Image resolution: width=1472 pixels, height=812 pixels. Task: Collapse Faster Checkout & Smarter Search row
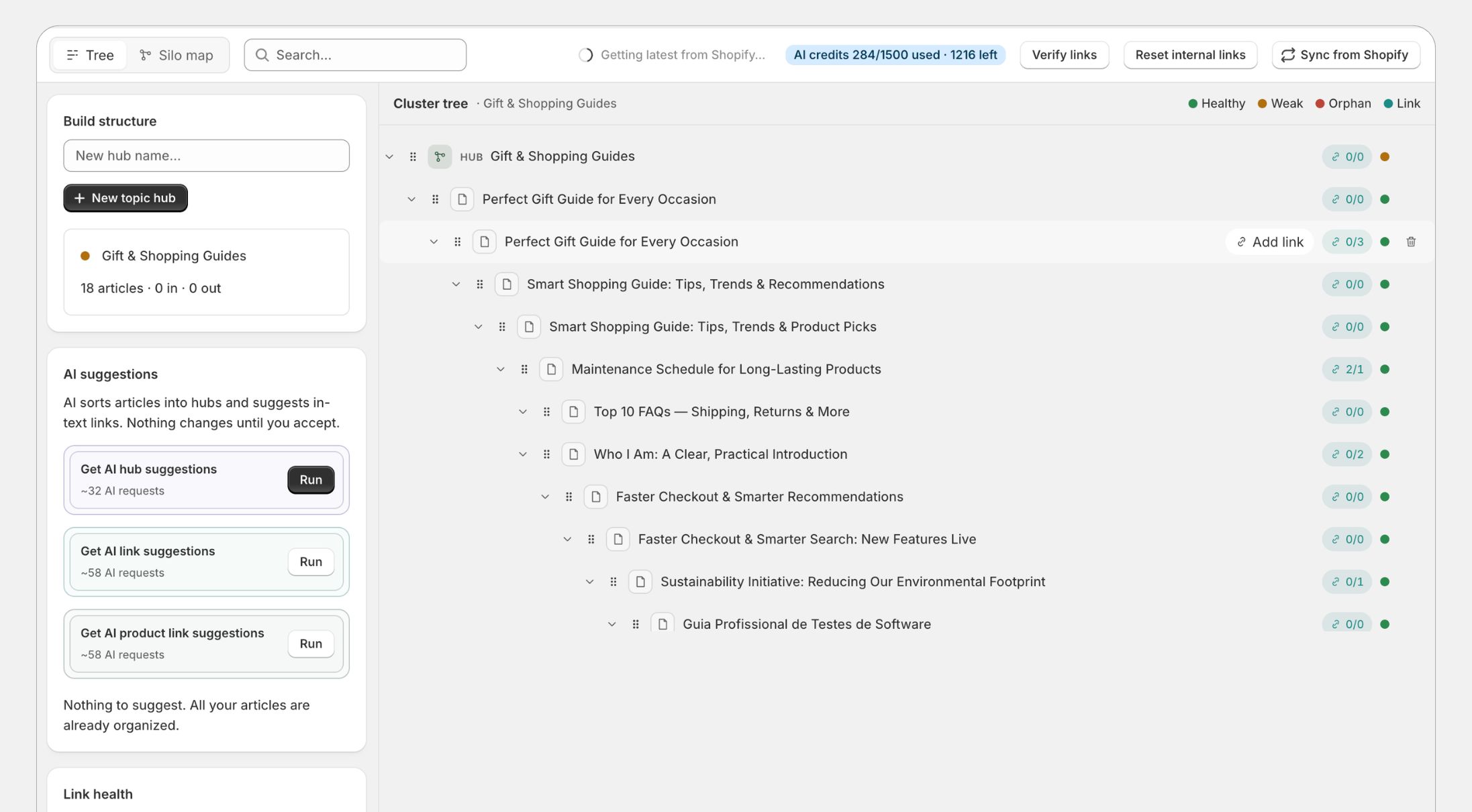[x=567, y=540]
